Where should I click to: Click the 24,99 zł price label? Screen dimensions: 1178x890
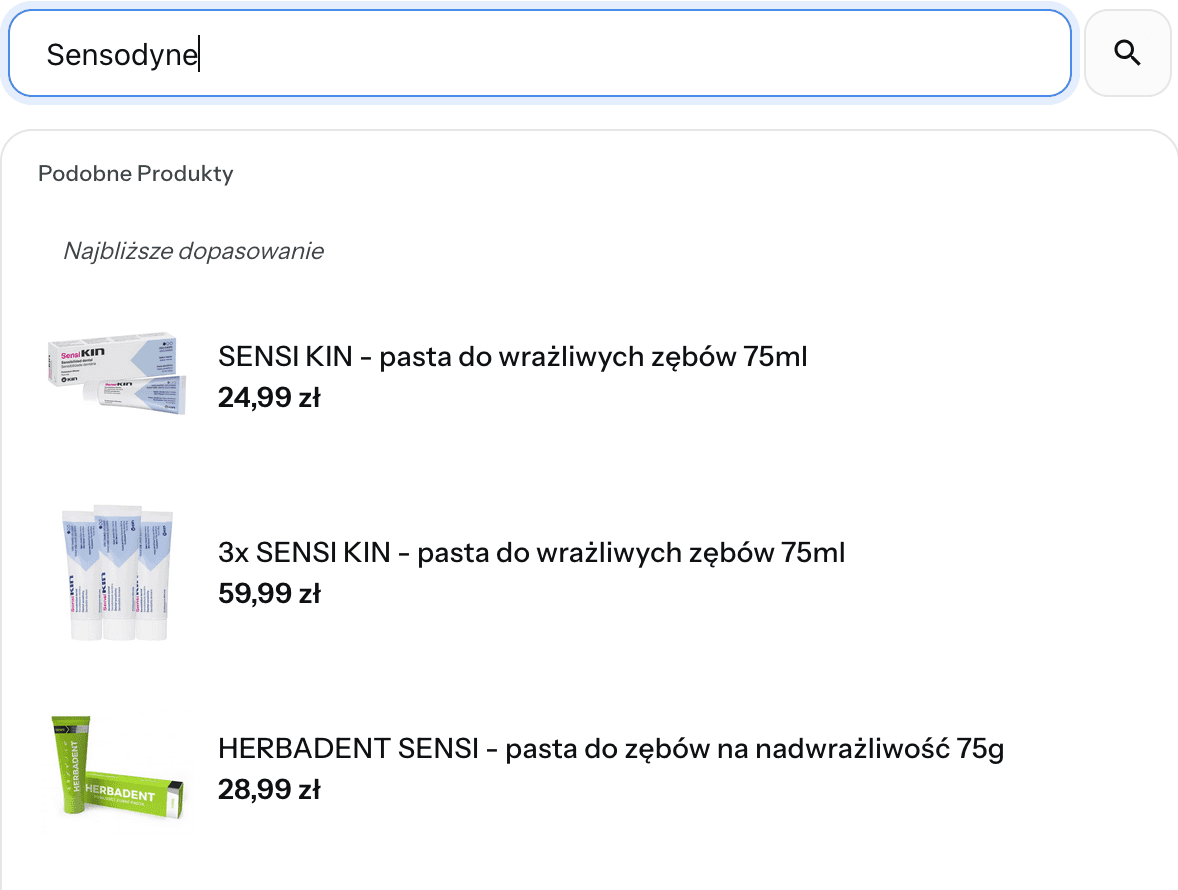[x=269, y=397]
